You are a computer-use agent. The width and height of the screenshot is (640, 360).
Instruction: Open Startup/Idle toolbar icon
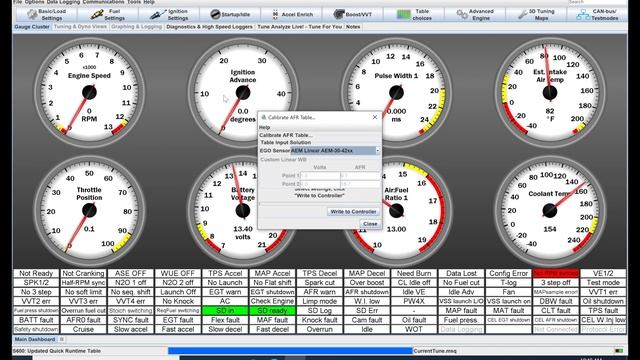pos(215,15)
